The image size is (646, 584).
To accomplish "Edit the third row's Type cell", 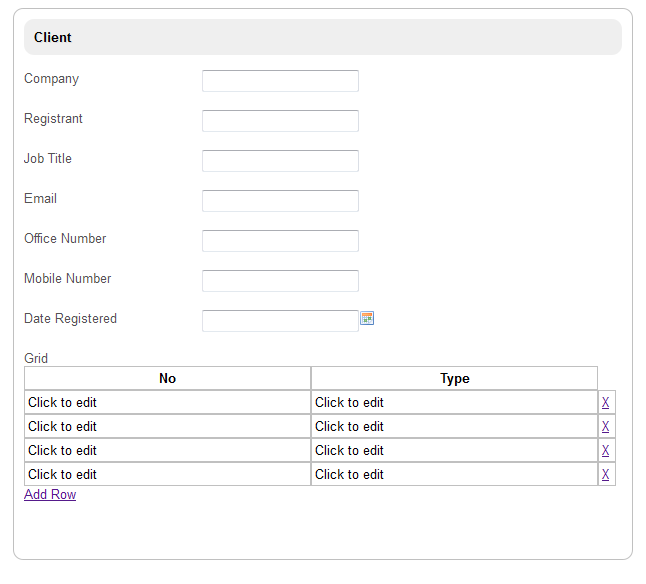I will [454, 451].
